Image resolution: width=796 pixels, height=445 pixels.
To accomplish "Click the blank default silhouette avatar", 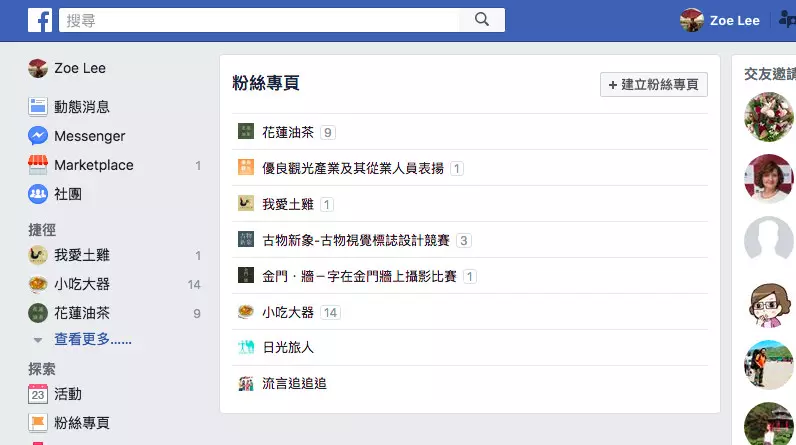I will (769, 241).
